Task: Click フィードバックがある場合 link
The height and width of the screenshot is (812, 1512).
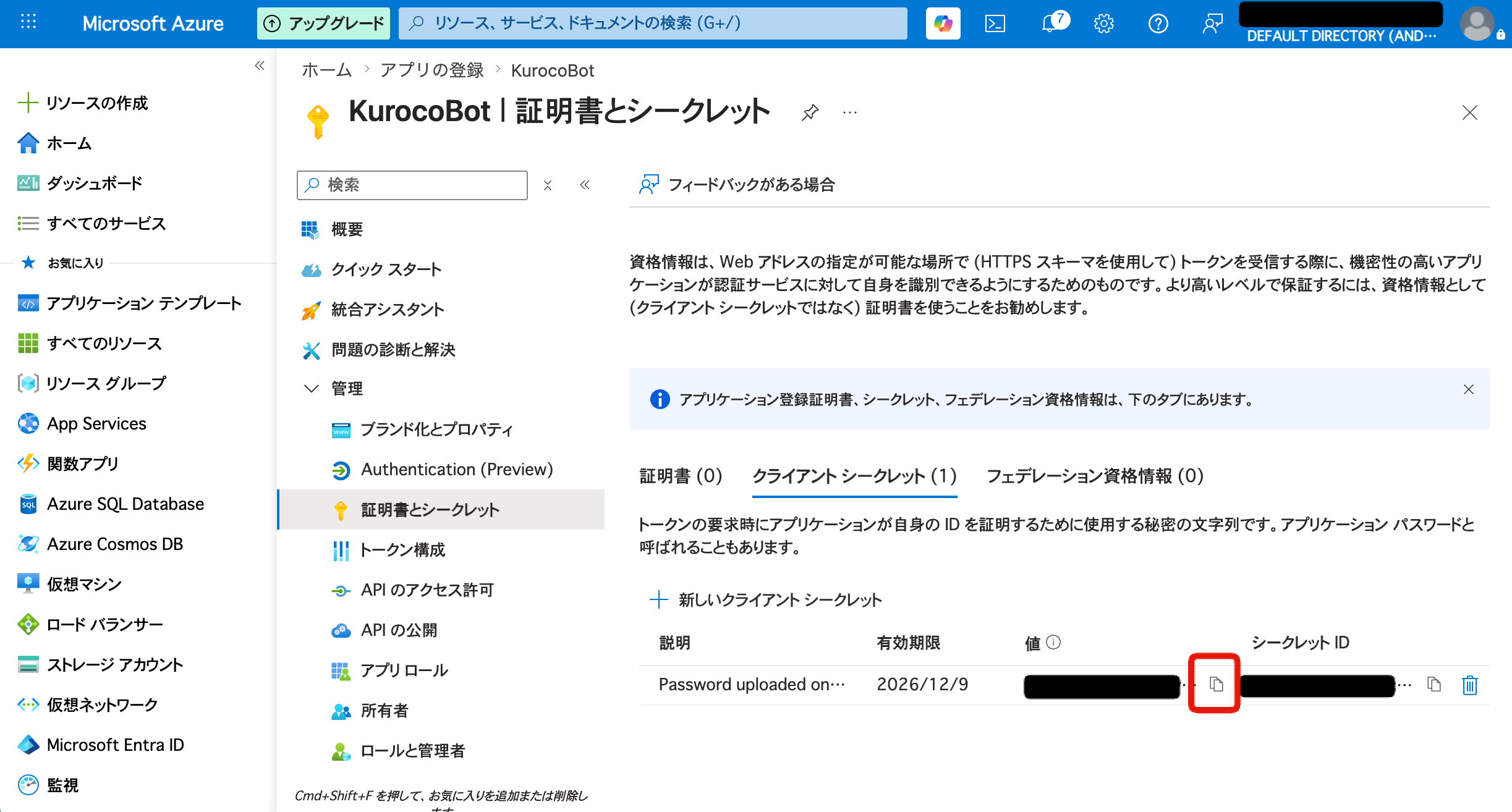Action: pyautogui.click(x=737, y=184)
